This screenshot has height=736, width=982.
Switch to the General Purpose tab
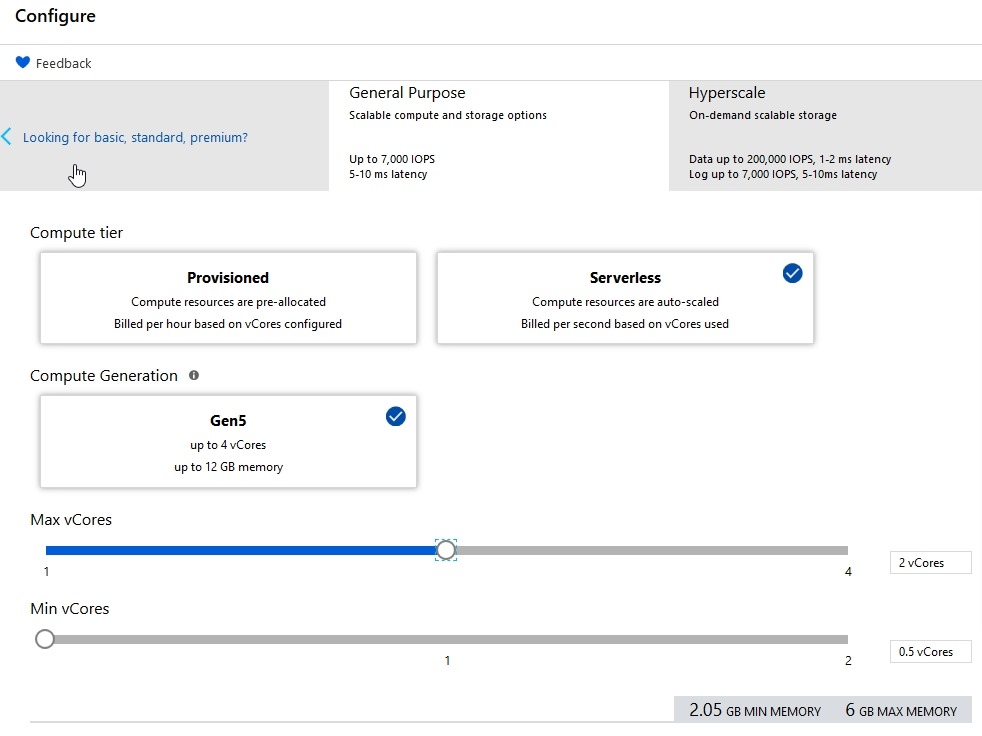pos(407,93)
